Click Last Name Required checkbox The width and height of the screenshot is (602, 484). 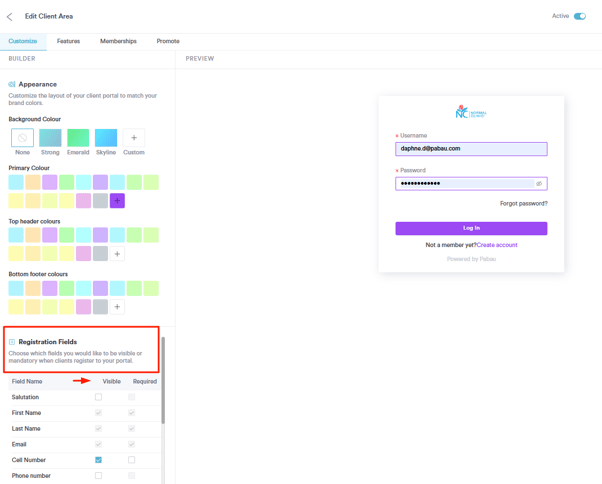tap(131, 428)
